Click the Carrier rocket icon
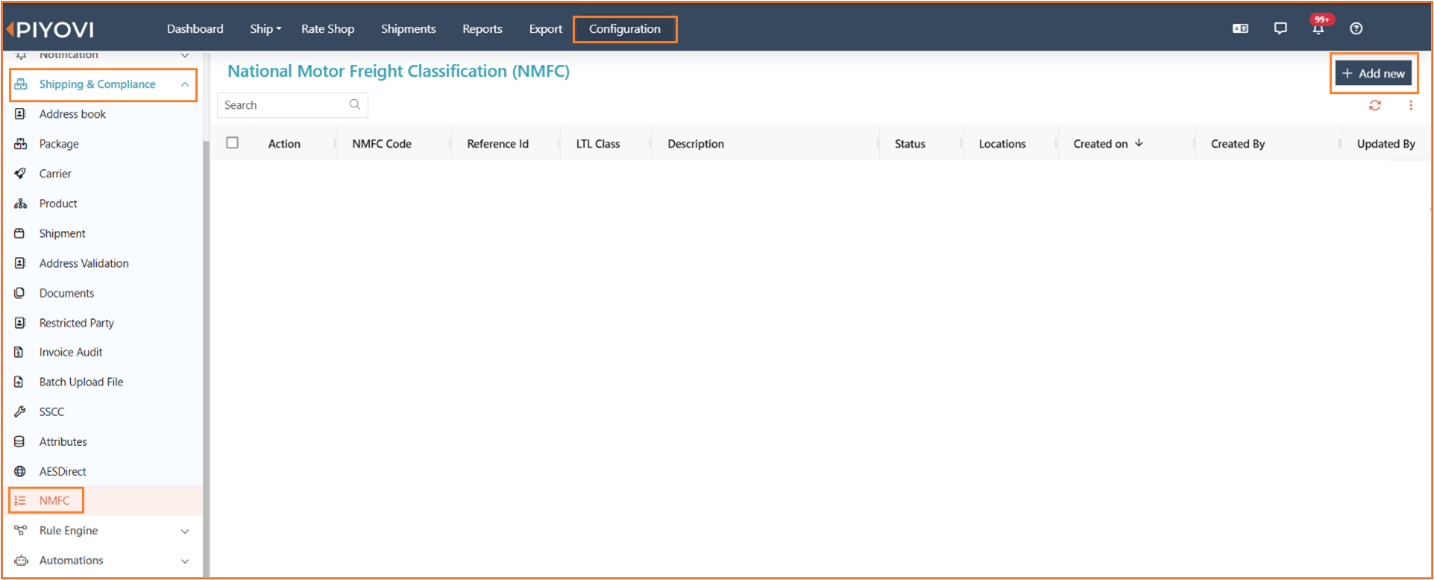 click(20, 174)
